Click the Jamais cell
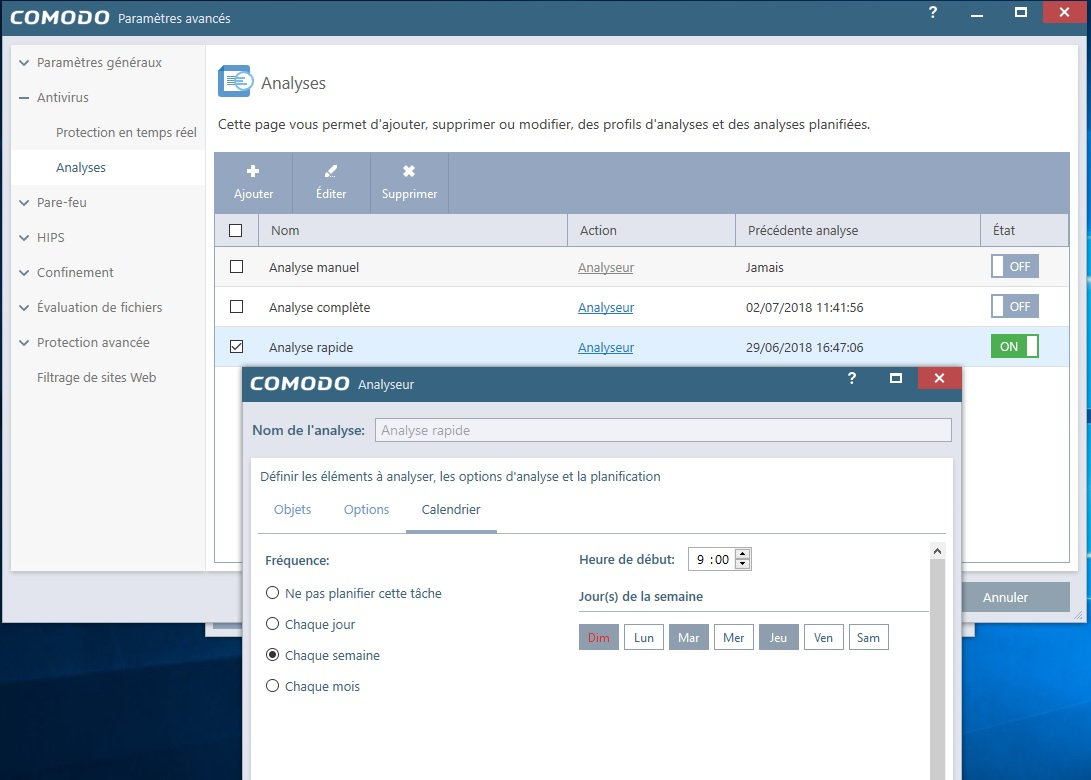Image resolution: width=1091 pixels, height=780 pixels. coord(764,267)
